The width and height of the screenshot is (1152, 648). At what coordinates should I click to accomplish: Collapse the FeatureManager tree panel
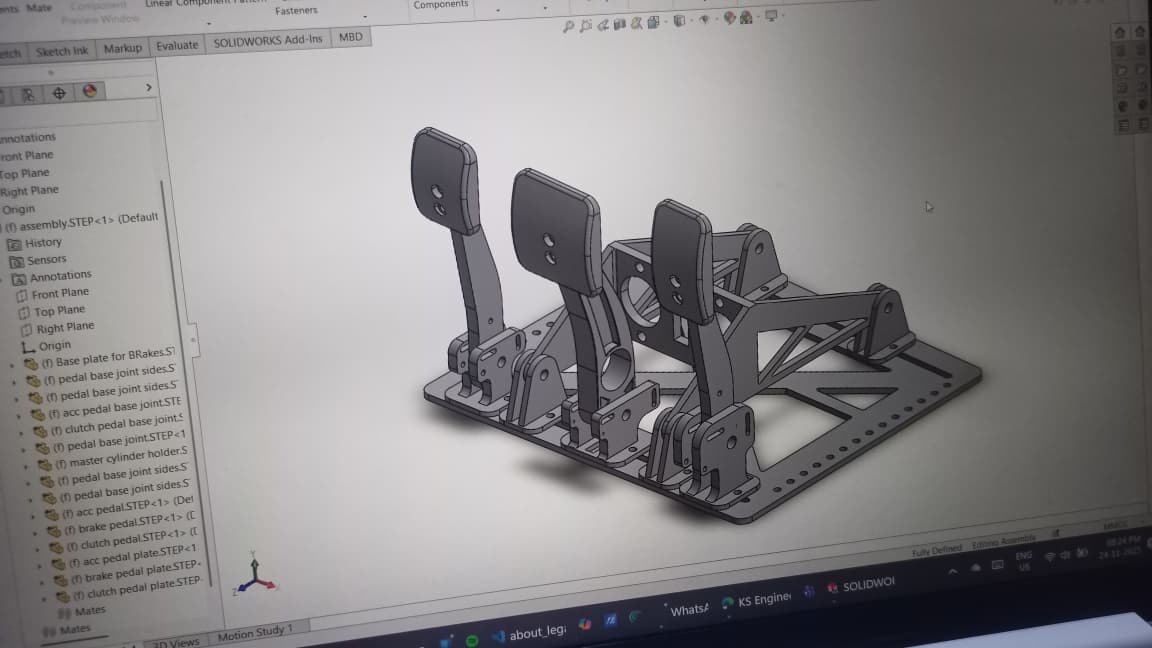150,87
